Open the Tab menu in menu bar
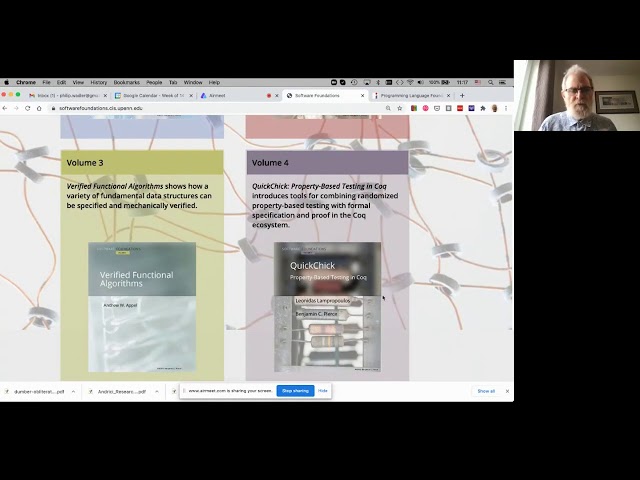Viewport: 640px width, 480px height. (173, 82)
